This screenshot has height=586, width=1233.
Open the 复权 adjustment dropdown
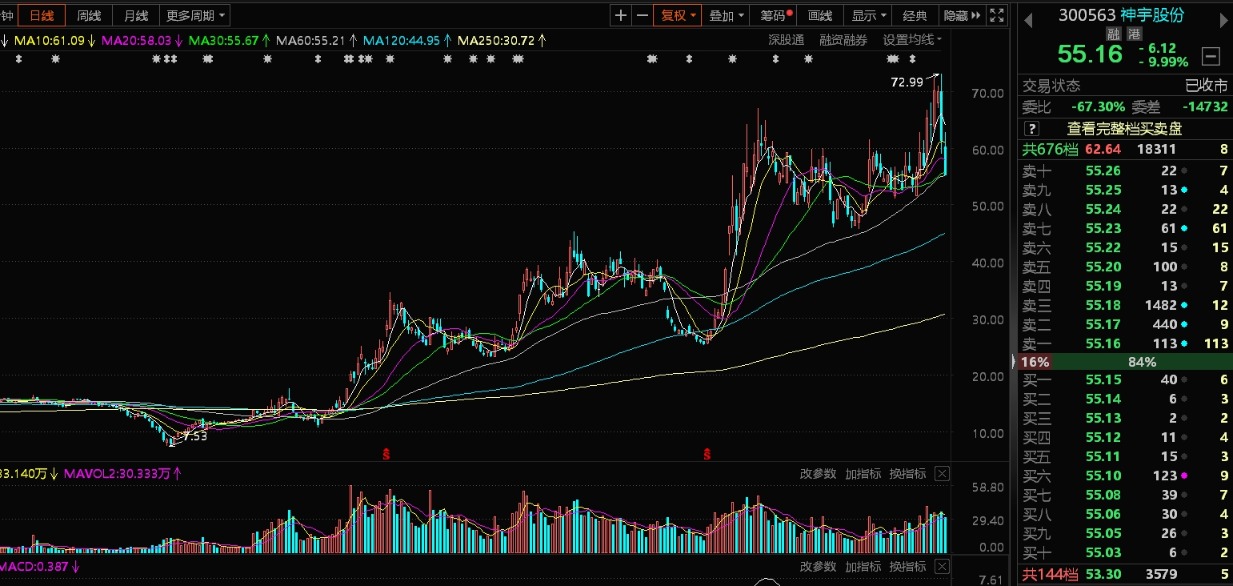676,15
